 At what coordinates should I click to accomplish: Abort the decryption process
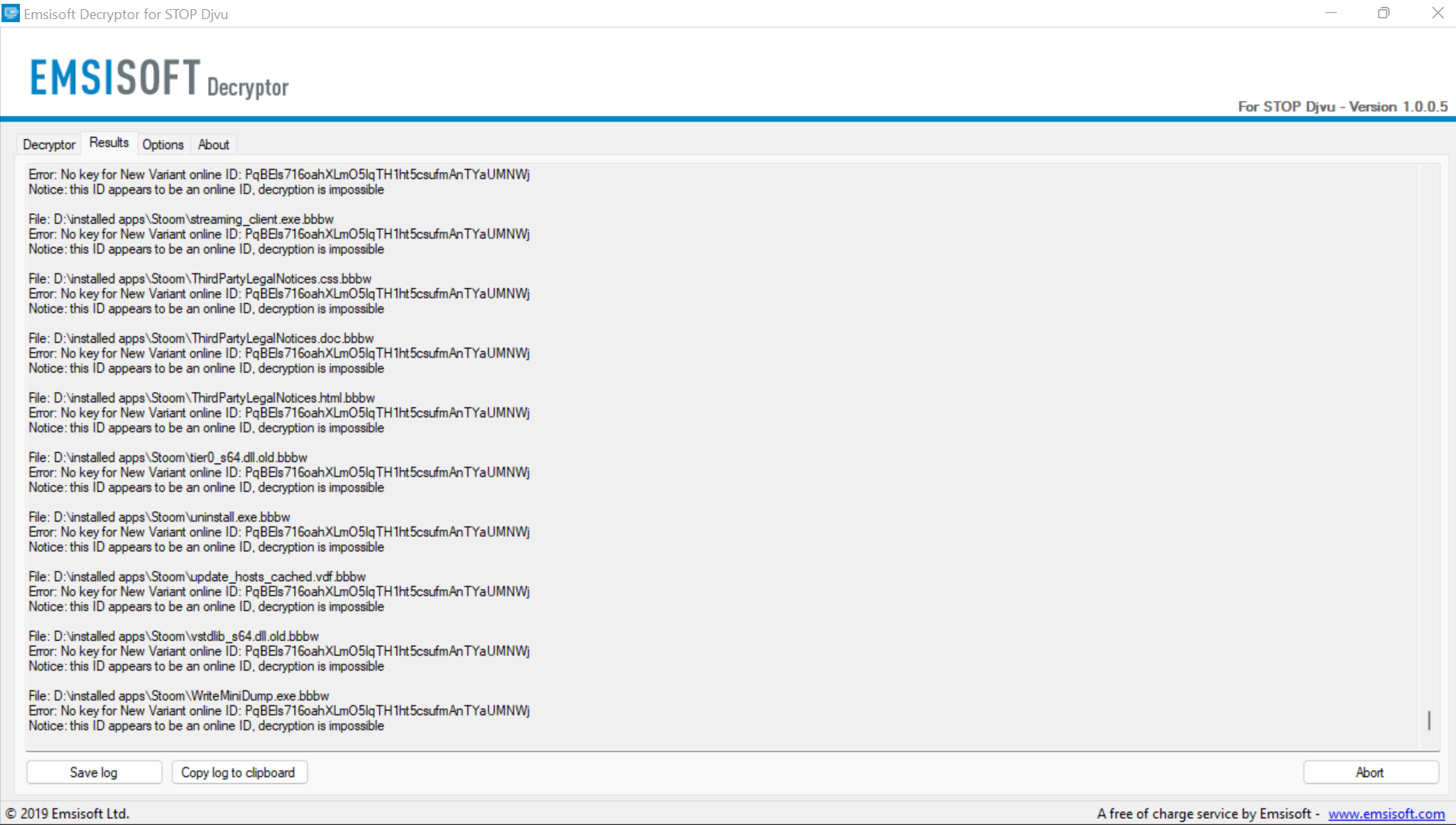coord(1370,772)
